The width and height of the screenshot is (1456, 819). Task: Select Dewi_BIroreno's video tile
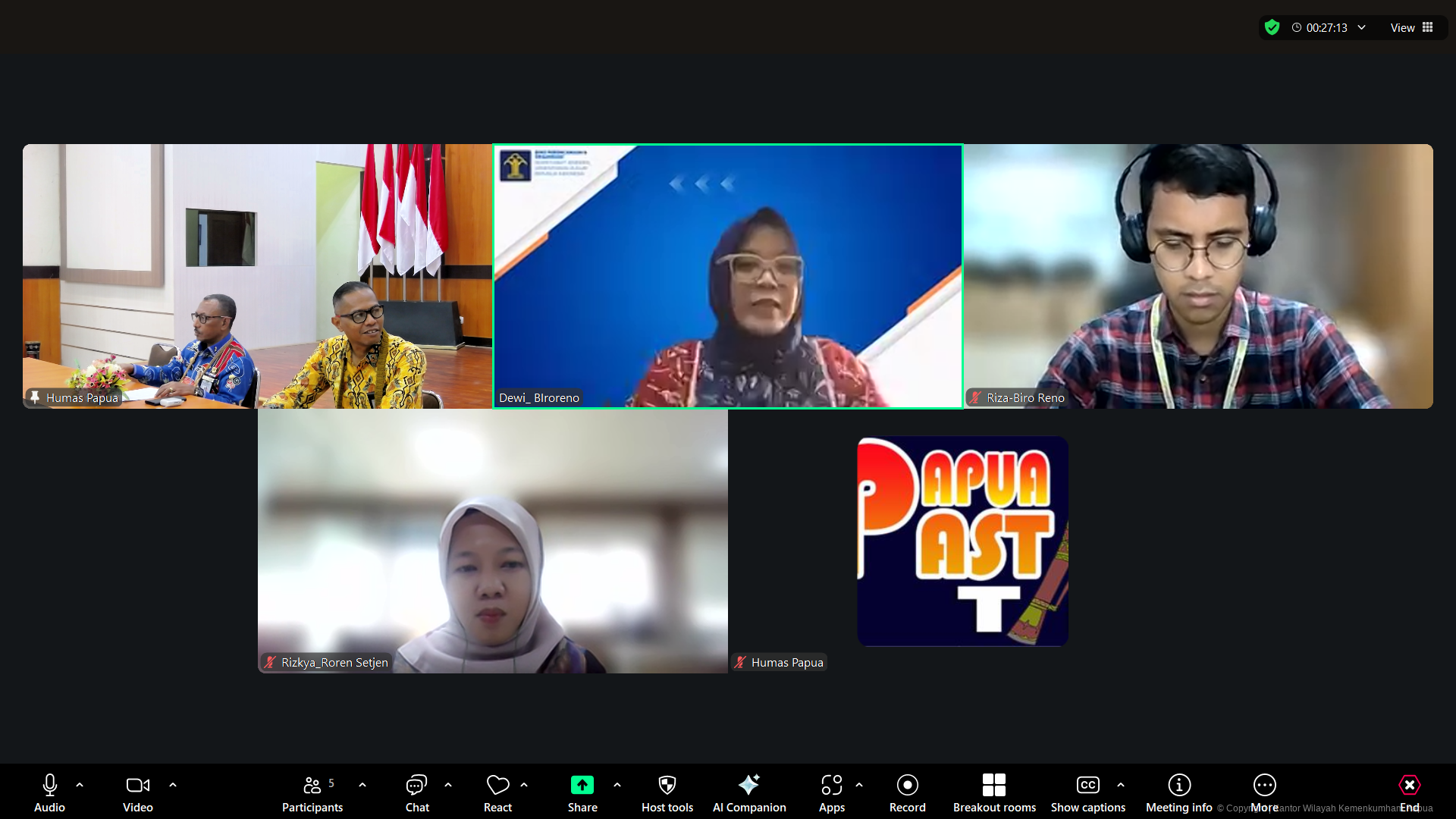728,276
